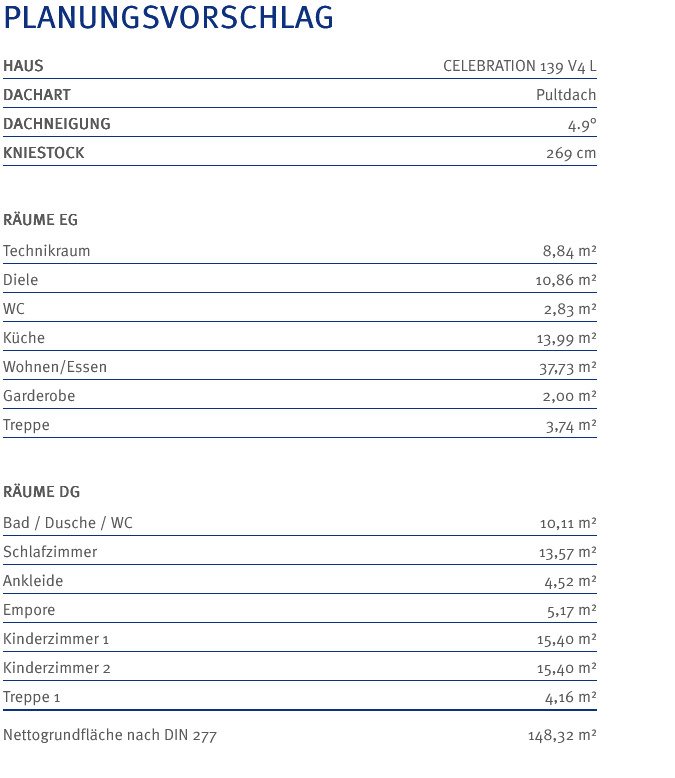
Task: Select the RÄUME DG section heading
Action: tap(41, 491)
